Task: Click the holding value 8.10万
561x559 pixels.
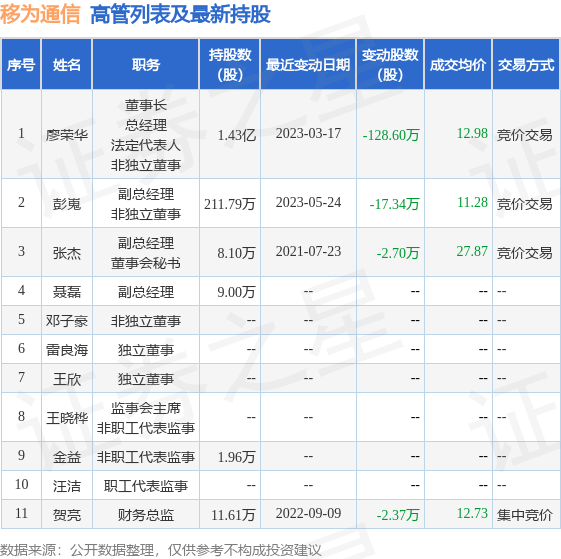Action: [x=236, y=253]
